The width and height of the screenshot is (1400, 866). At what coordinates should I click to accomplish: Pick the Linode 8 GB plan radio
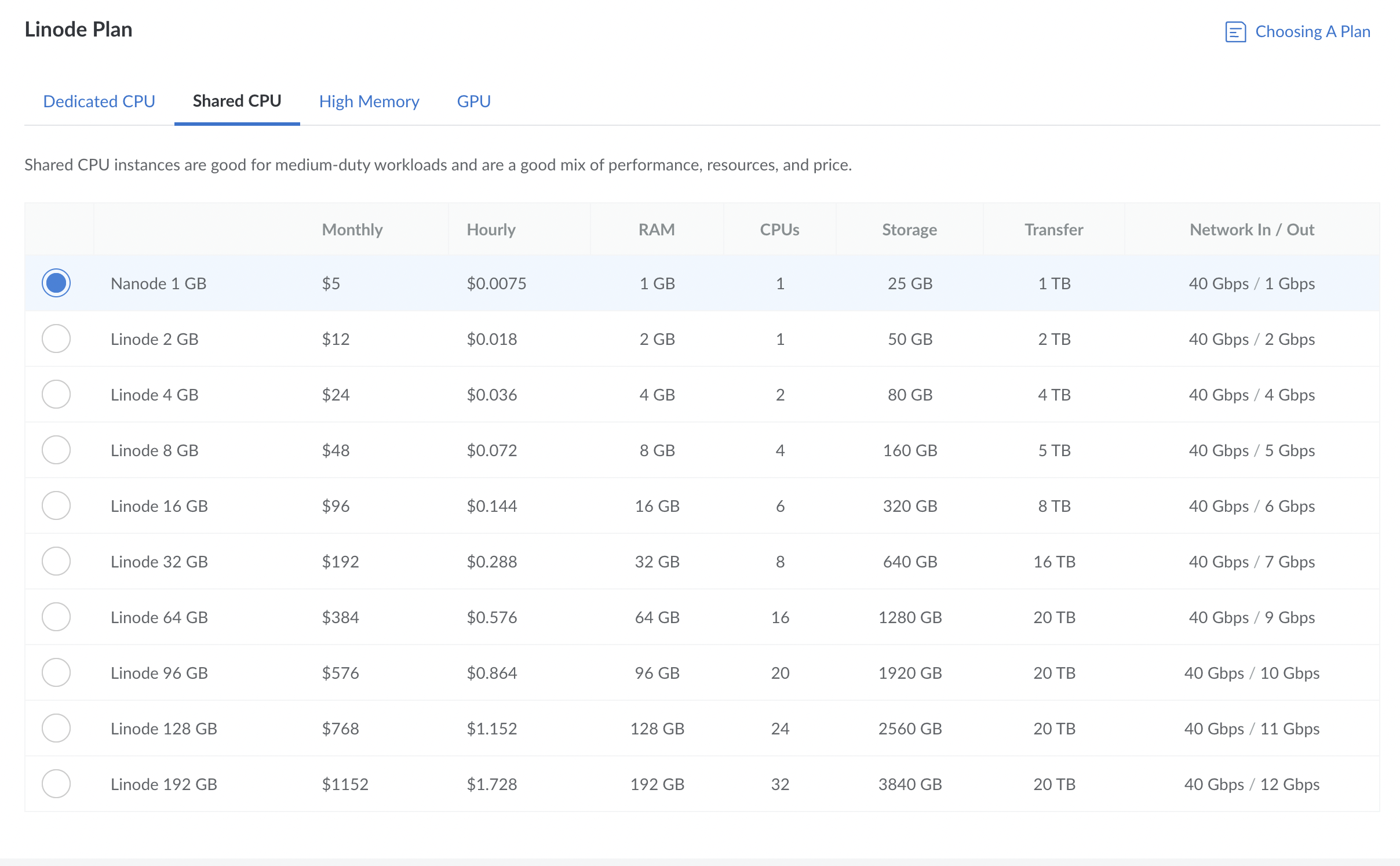click(56, 450)
